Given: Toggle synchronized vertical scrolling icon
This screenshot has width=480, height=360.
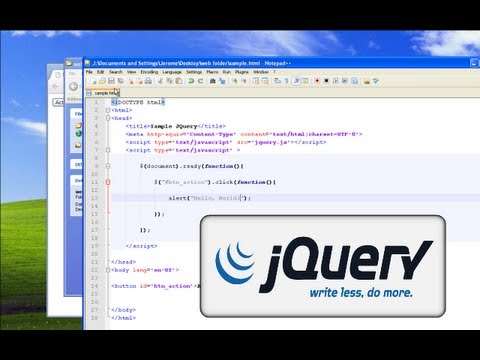Looking at the screenshot, I should (256, 81).
